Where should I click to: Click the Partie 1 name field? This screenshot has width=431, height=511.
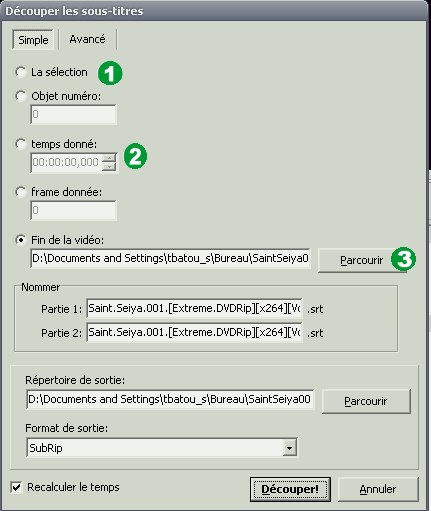tap(194, 308)
